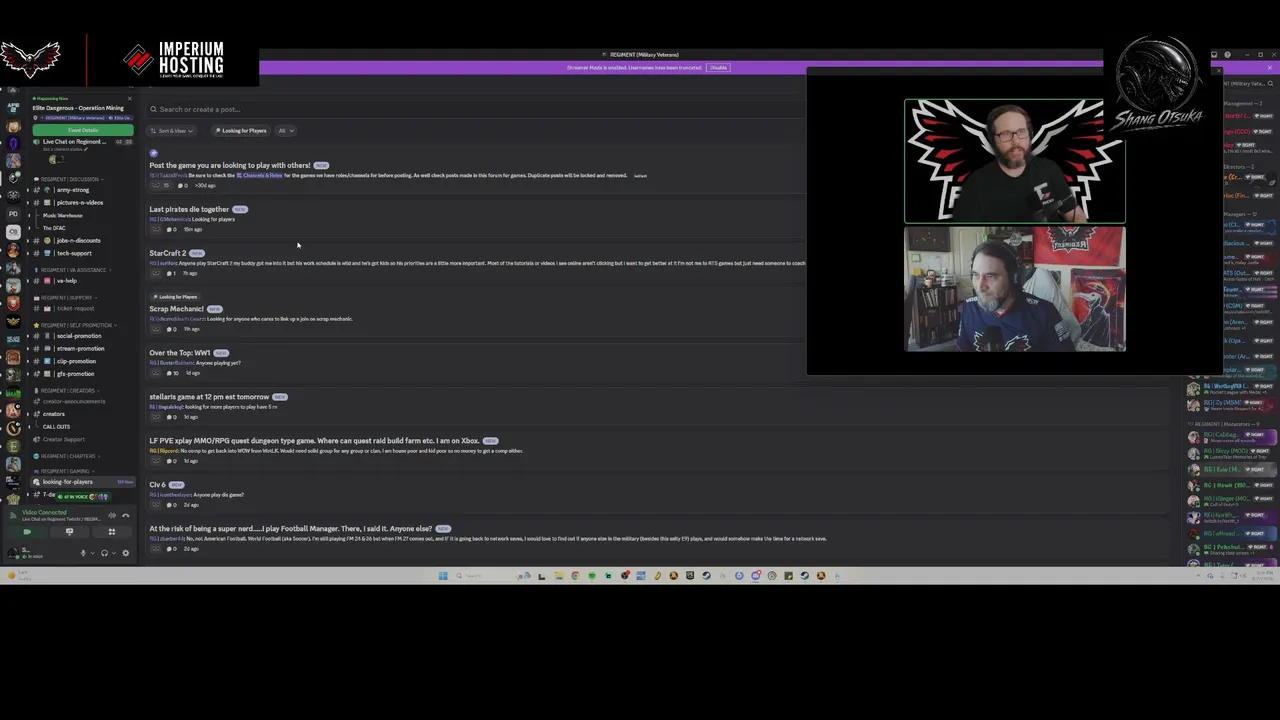The height and width of the screenshot is (720, 1280).
Task: Open the creator-announcements channel
Action: point(74,402)
